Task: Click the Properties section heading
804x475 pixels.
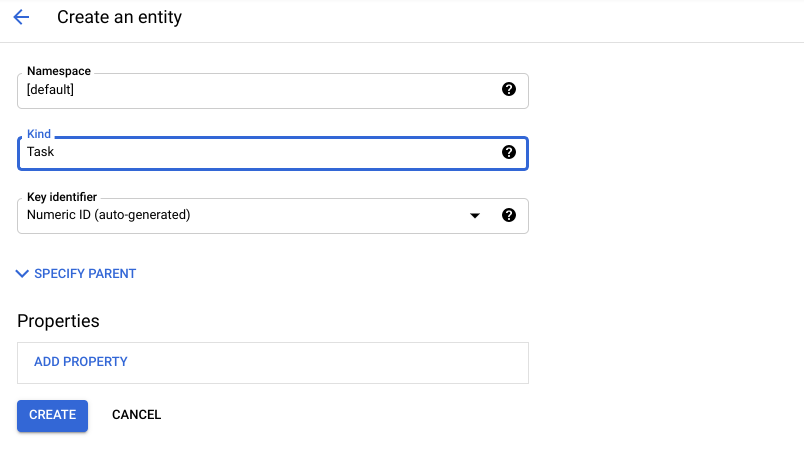Action: click(x=58, y=321)
